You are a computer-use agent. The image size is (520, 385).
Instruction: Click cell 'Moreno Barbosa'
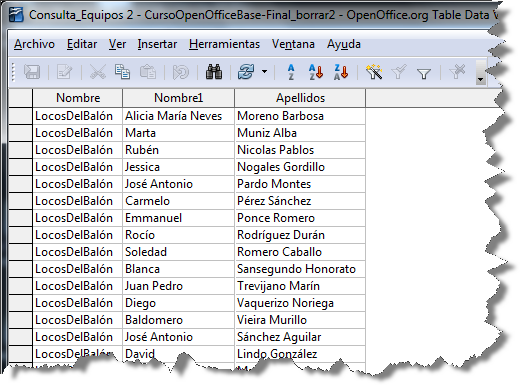300,116
